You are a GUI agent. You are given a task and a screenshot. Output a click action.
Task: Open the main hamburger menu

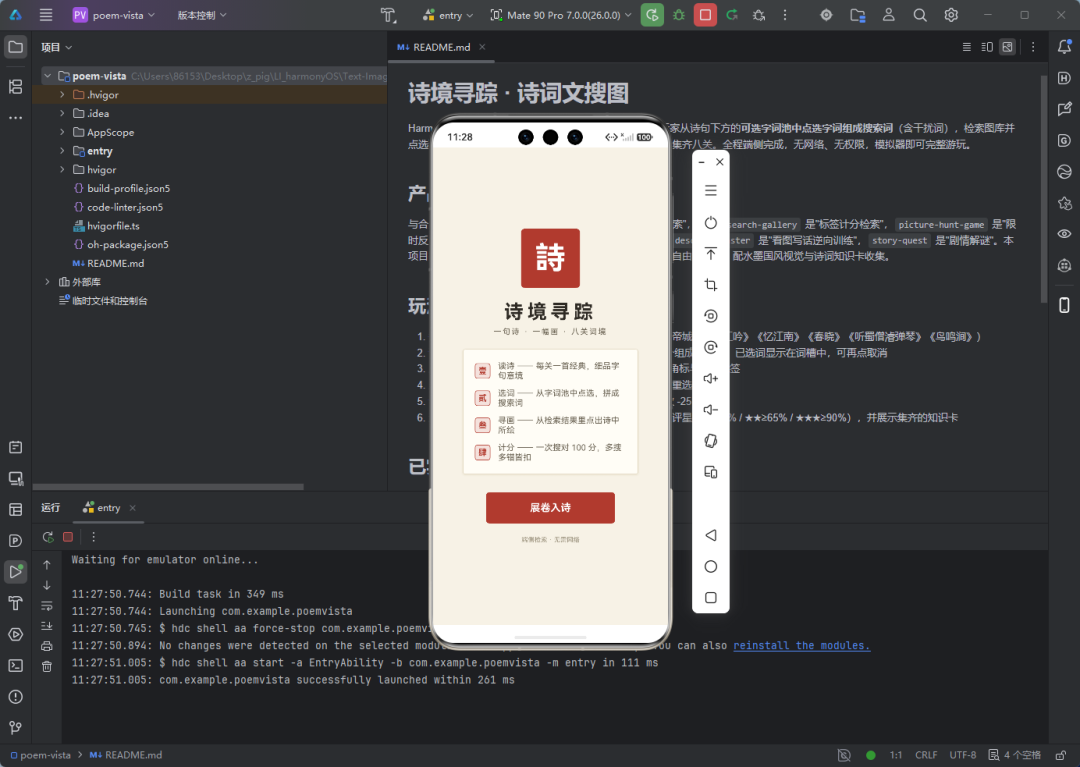(x=45, y=14)
